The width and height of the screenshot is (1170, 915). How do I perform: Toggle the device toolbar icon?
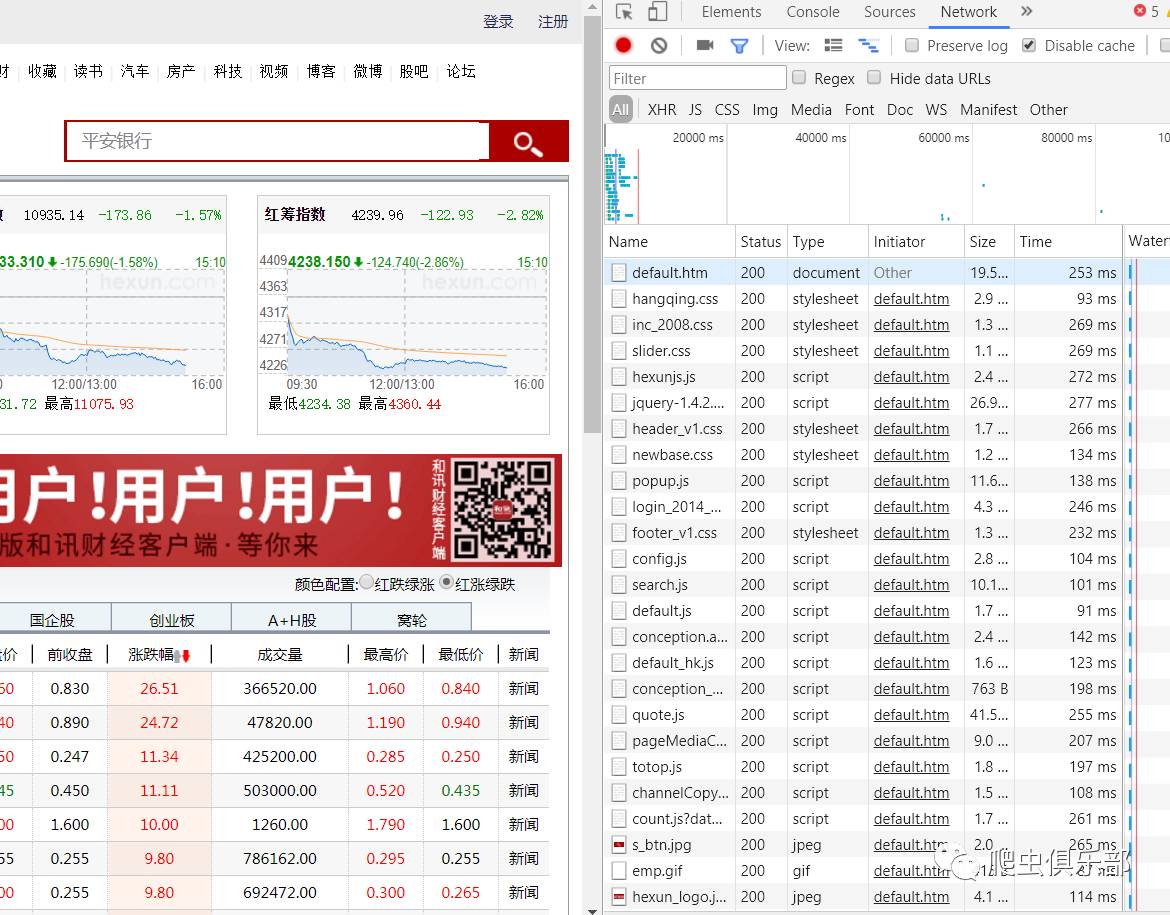tap(657, 12)
